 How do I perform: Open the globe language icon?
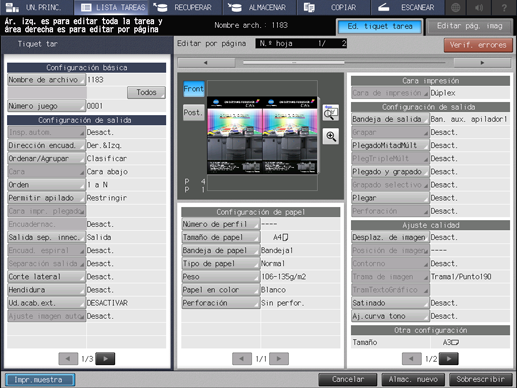pos(456,7)
